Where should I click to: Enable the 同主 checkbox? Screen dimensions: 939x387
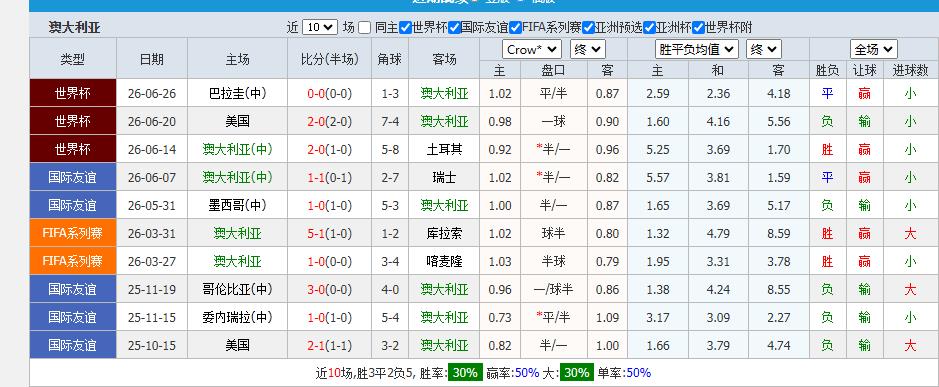point(365,27)
